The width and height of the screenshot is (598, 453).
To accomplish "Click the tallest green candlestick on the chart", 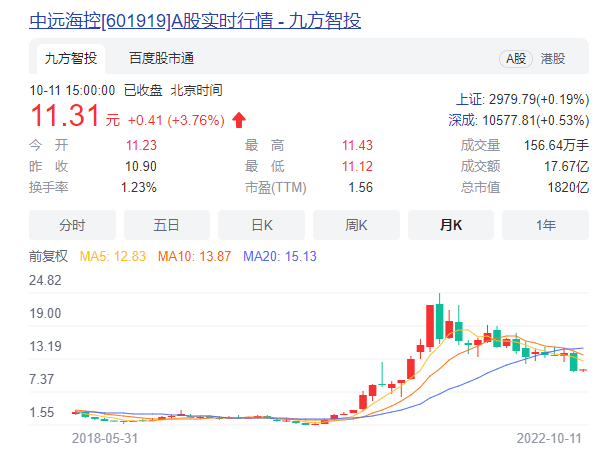I will click(439, 321).
